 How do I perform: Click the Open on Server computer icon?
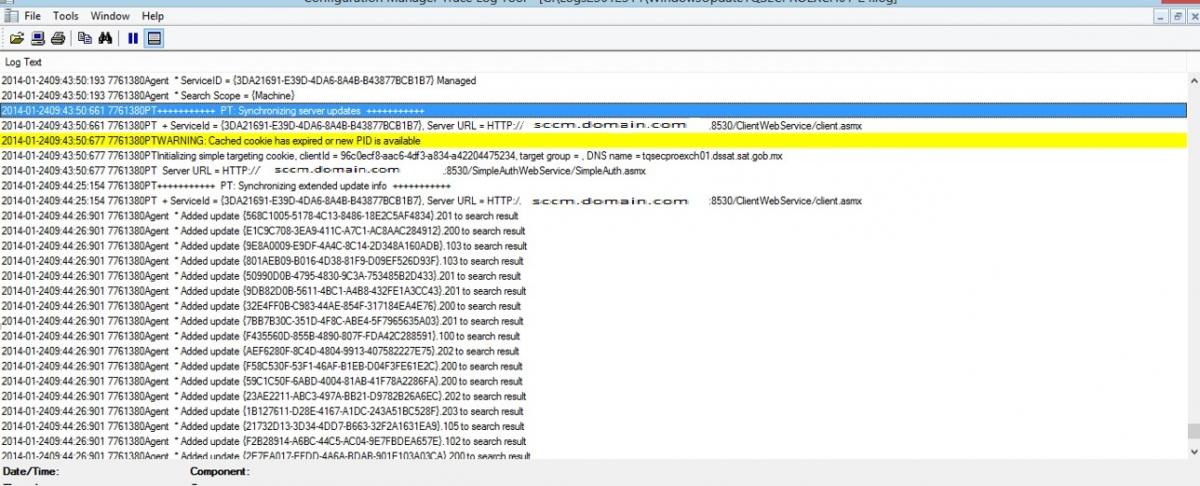pyautogui.click(x=38, y=39)
